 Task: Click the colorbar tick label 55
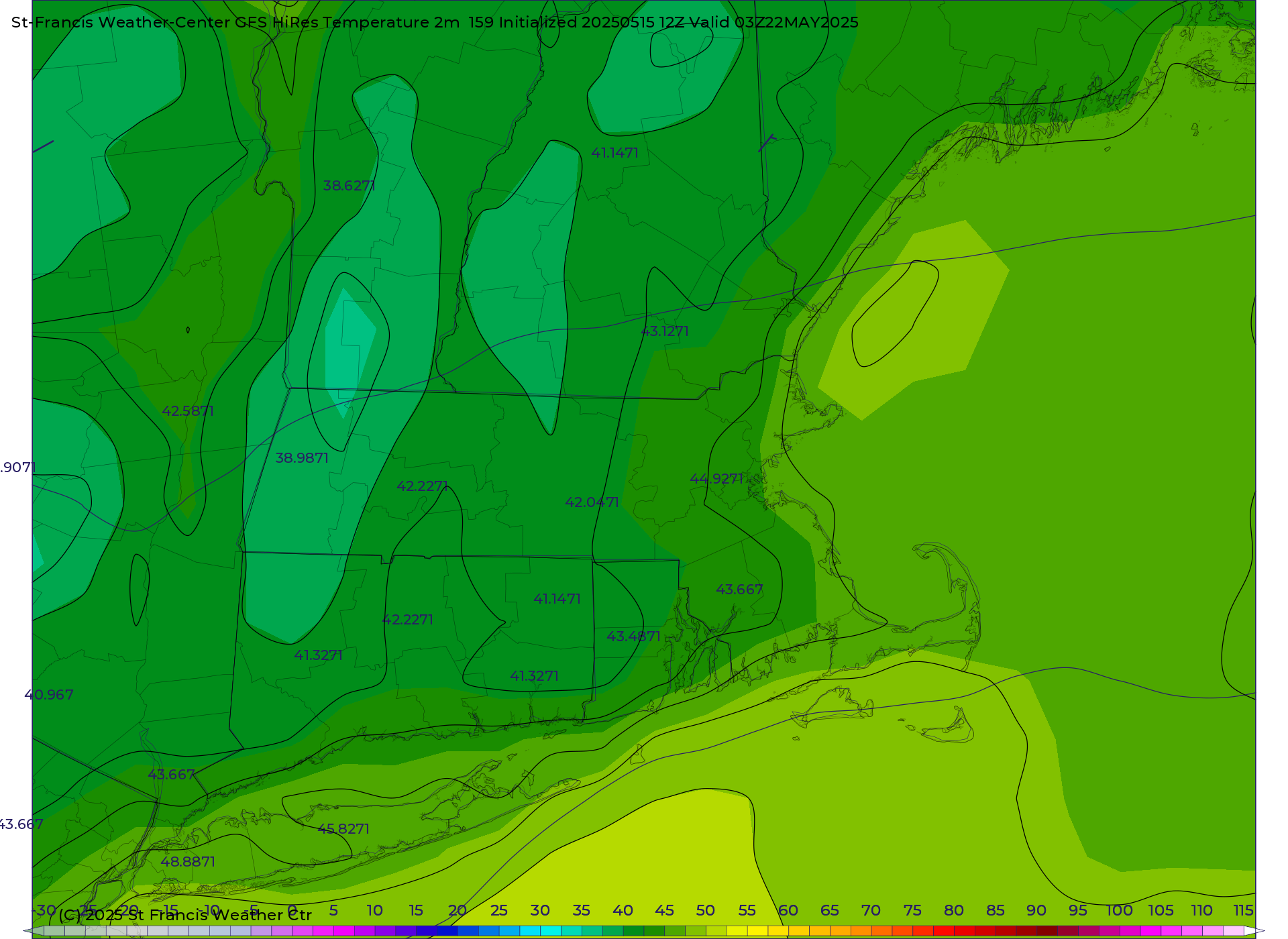[x=747, y=911]
